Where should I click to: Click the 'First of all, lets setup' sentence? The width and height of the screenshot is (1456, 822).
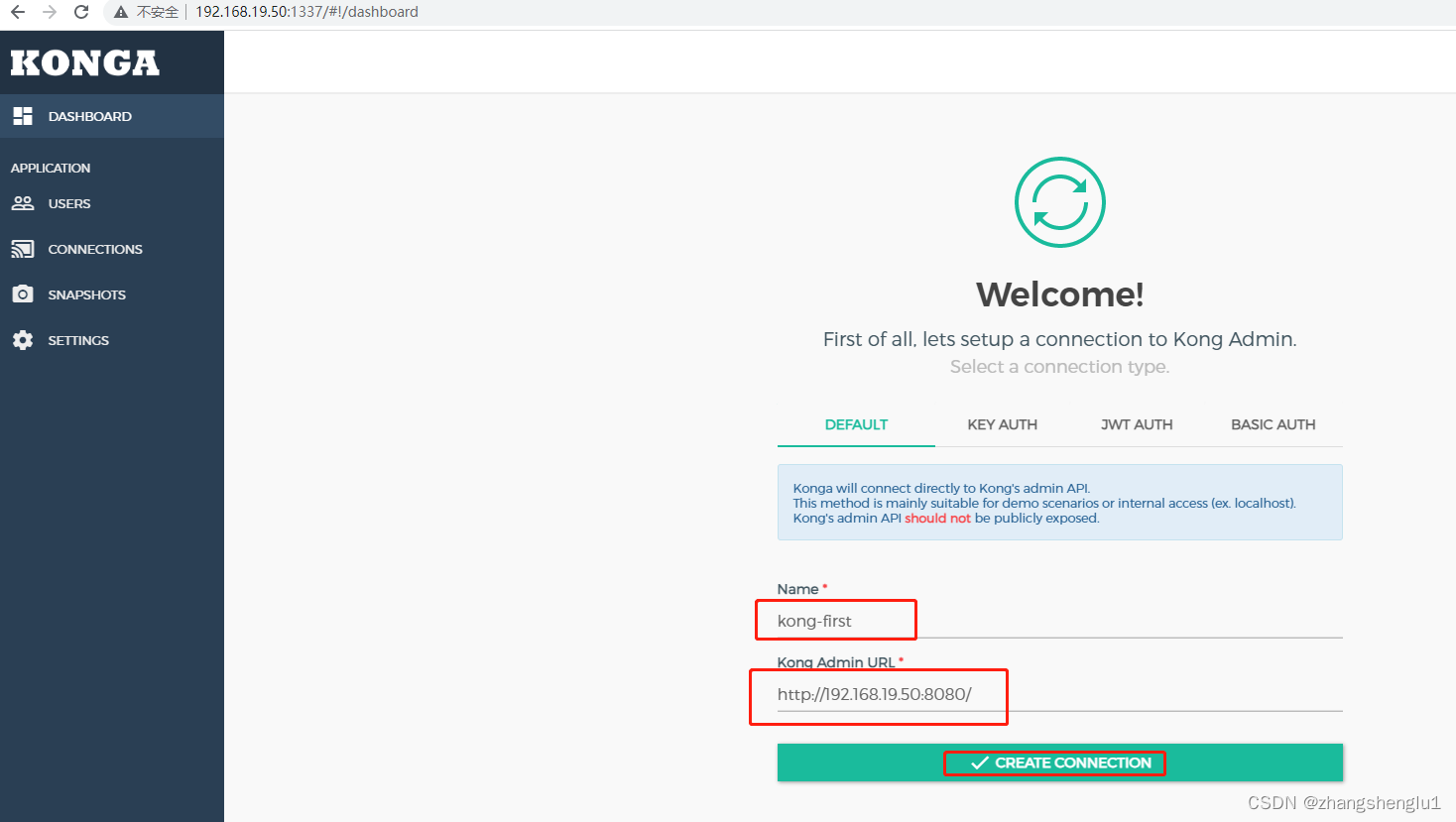[x=1060, y=339]
